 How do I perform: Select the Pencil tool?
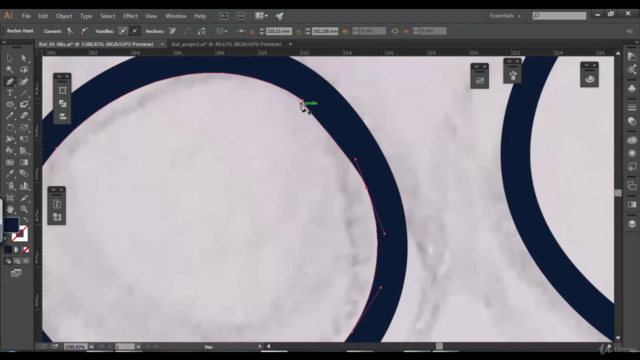(9, 116)
